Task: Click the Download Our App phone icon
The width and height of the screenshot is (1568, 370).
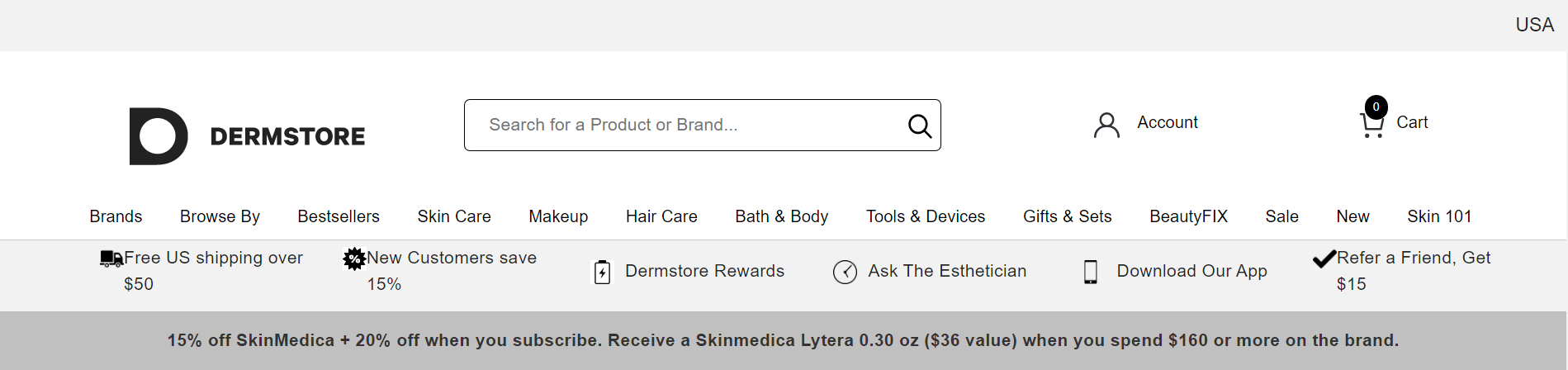Action: coord(1091,272)
